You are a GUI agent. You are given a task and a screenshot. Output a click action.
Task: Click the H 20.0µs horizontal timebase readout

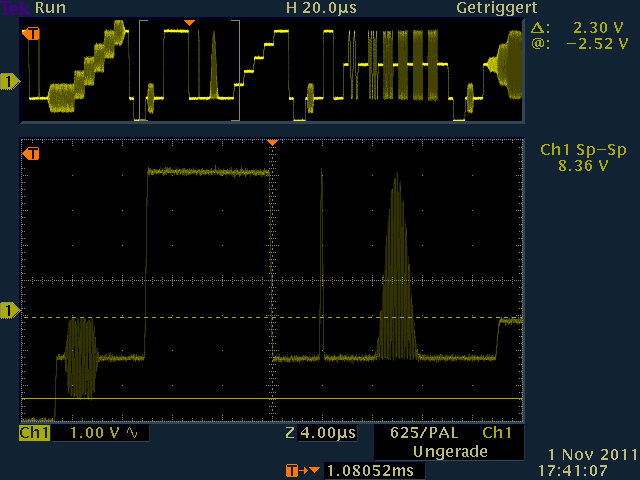click(321, 8)
